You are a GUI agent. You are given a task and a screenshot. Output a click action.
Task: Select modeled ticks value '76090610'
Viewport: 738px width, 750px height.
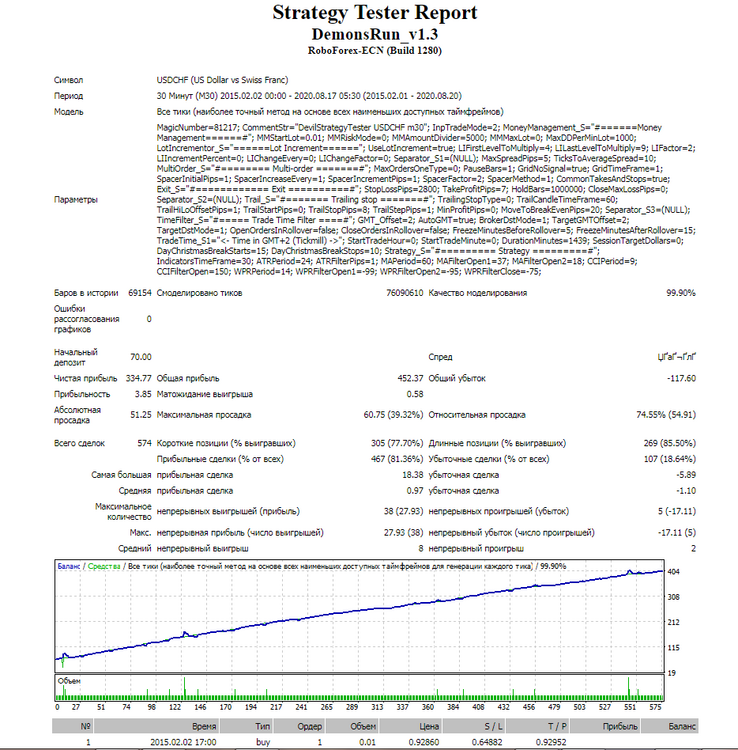(x=405, y=293)
